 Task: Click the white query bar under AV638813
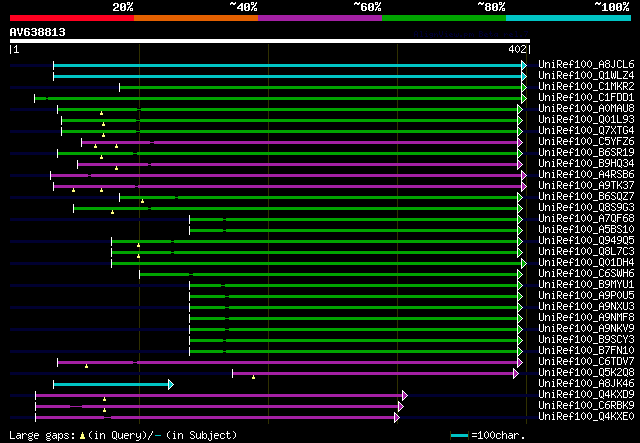pos(270,41)
